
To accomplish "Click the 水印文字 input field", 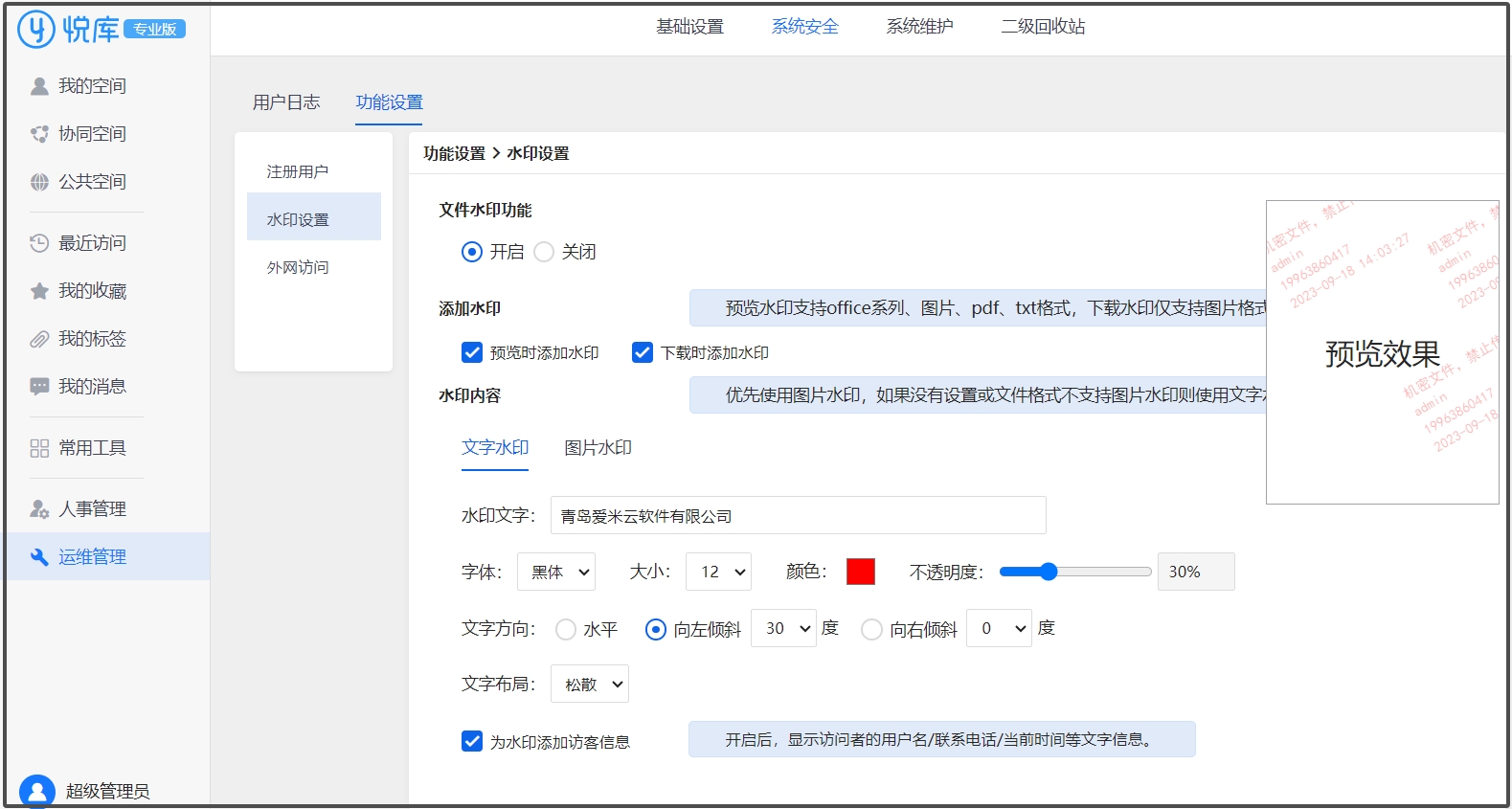I will tap(798, 516).
